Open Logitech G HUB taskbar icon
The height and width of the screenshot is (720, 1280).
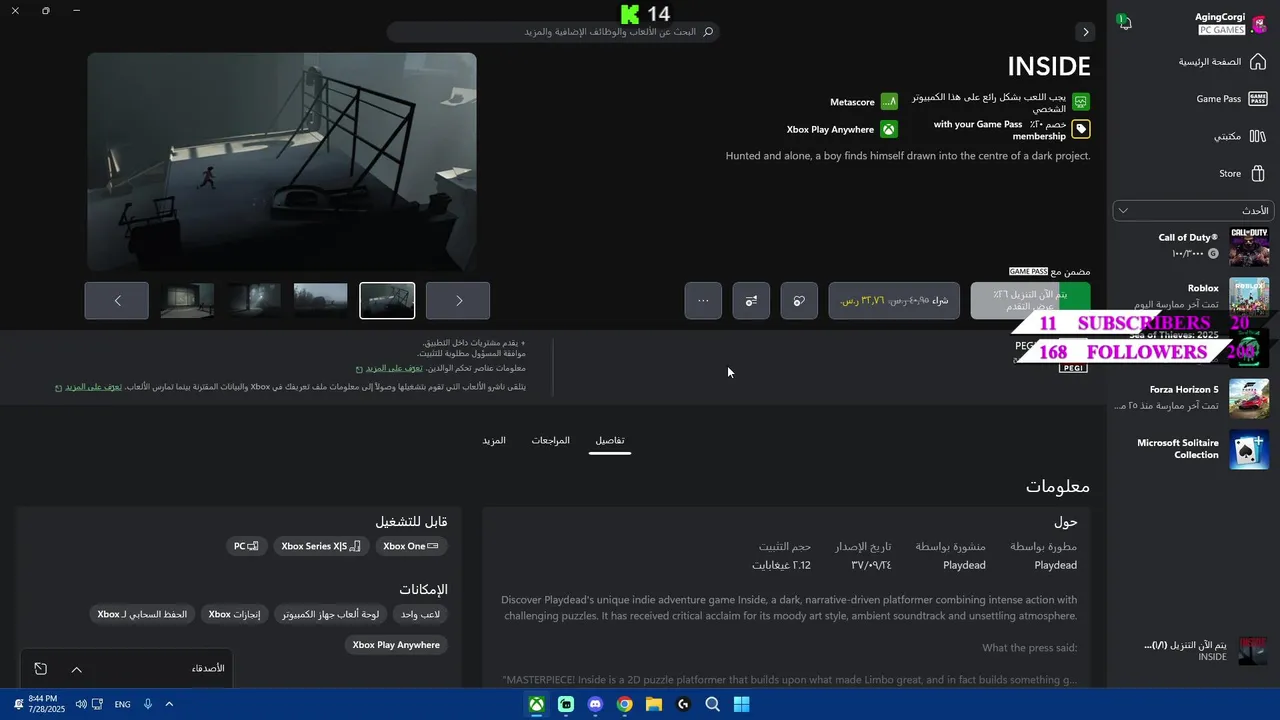[683, 704]
